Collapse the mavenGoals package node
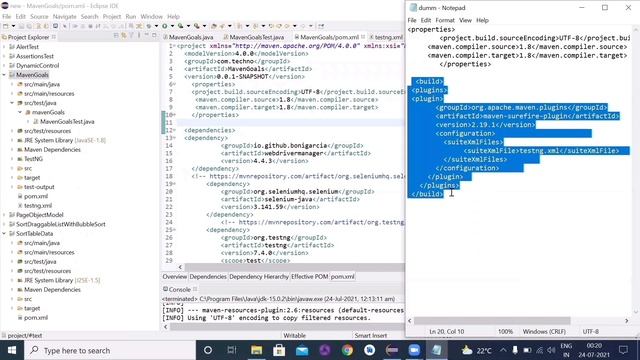Viewport: 640px width, 360px height. click(x=20, y=112)
